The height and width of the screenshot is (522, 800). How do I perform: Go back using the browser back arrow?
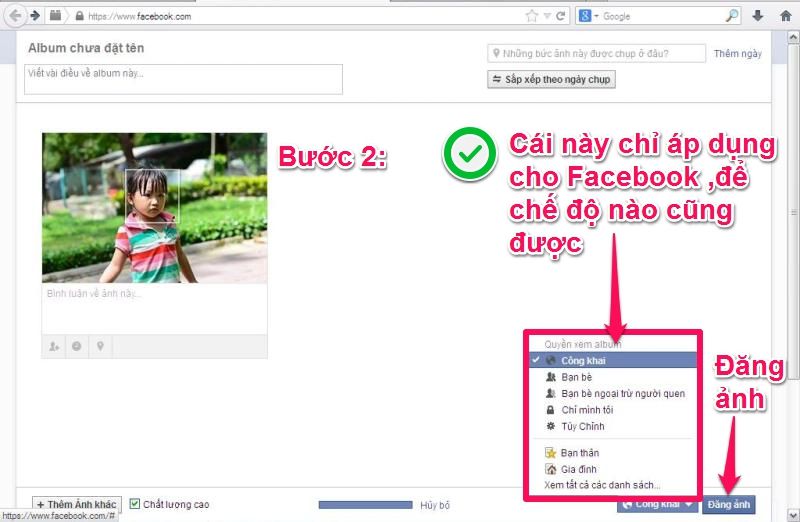coord(15,16)
